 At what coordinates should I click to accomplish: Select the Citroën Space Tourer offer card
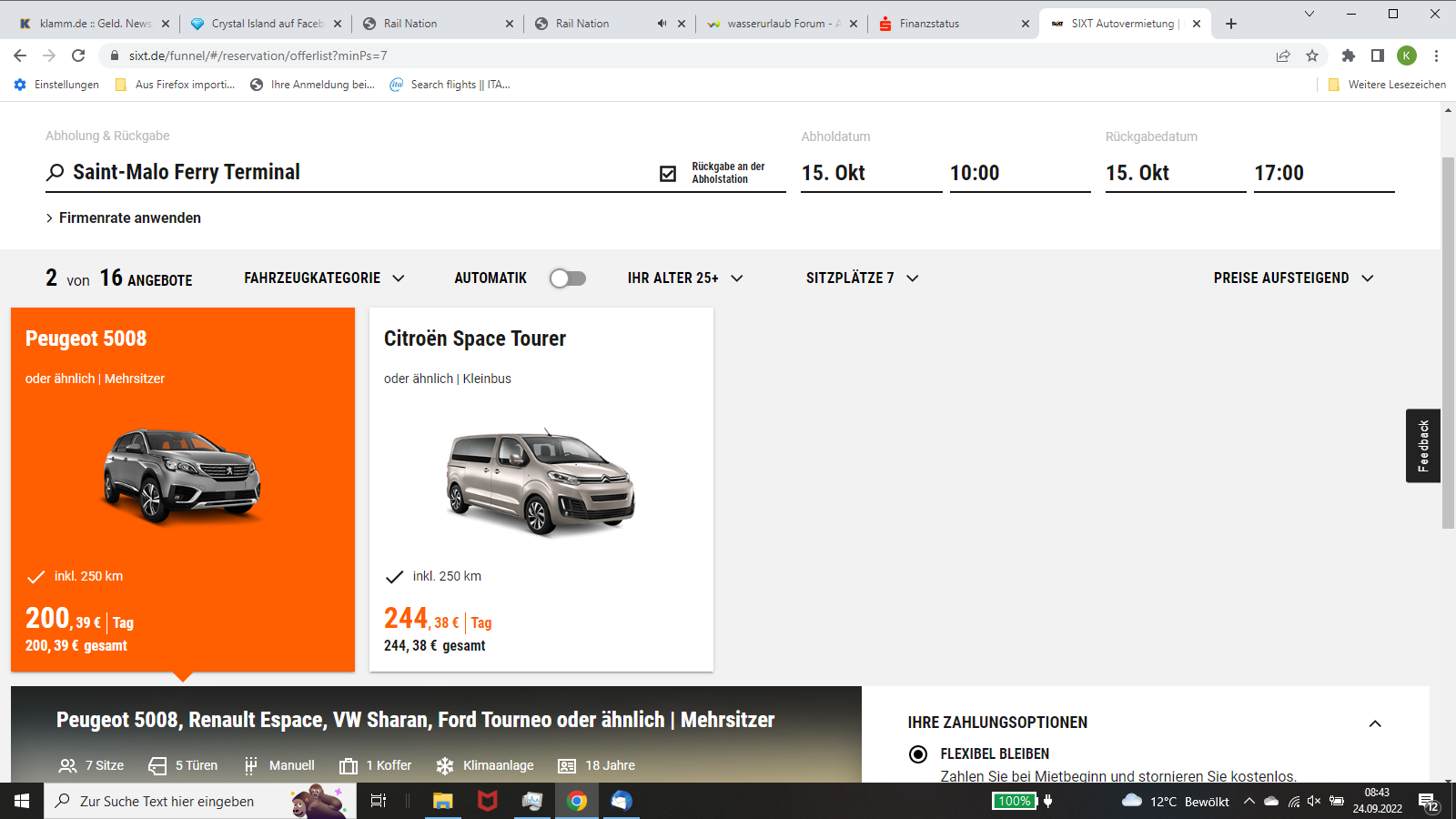(541, 490)
